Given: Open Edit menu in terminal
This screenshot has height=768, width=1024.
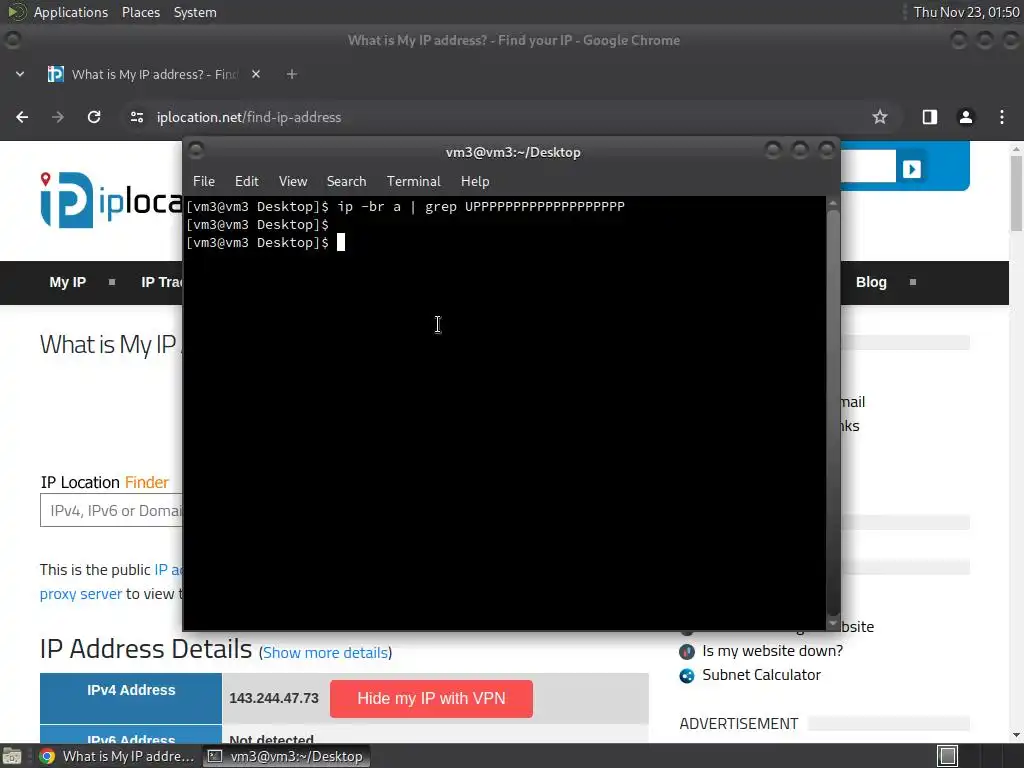Looking at the screenshot, I should point(247,182).
